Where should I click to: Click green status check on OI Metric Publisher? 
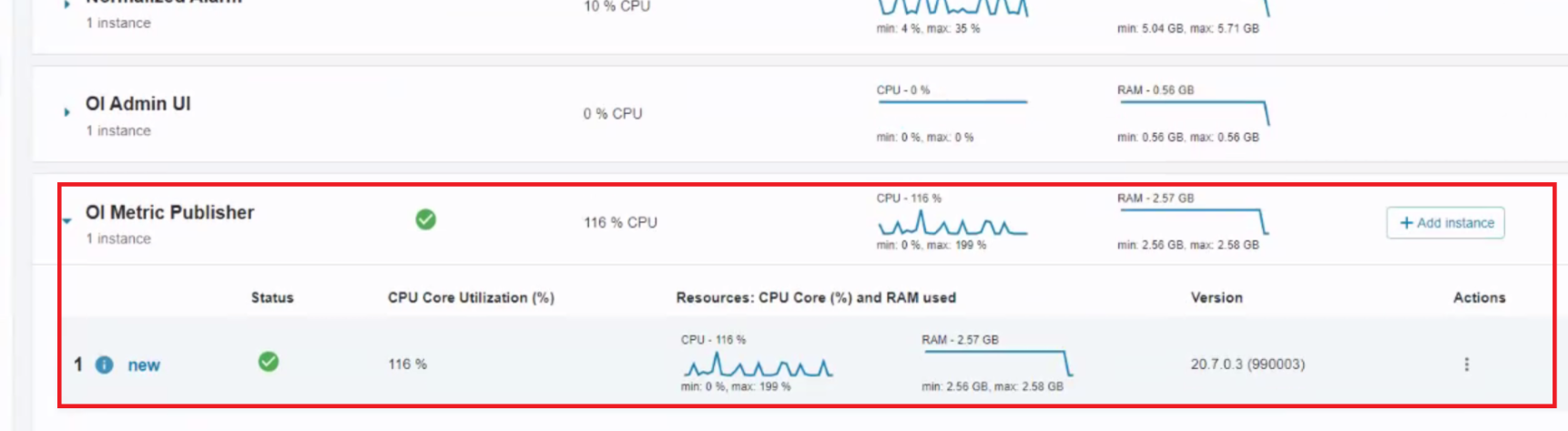(425, 220)
